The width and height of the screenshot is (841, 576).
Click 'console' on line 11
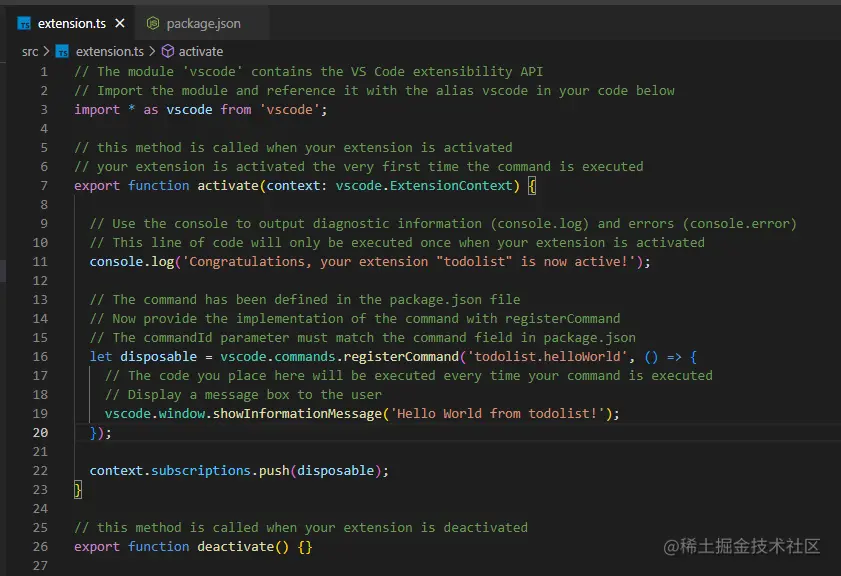pos(116,262)
